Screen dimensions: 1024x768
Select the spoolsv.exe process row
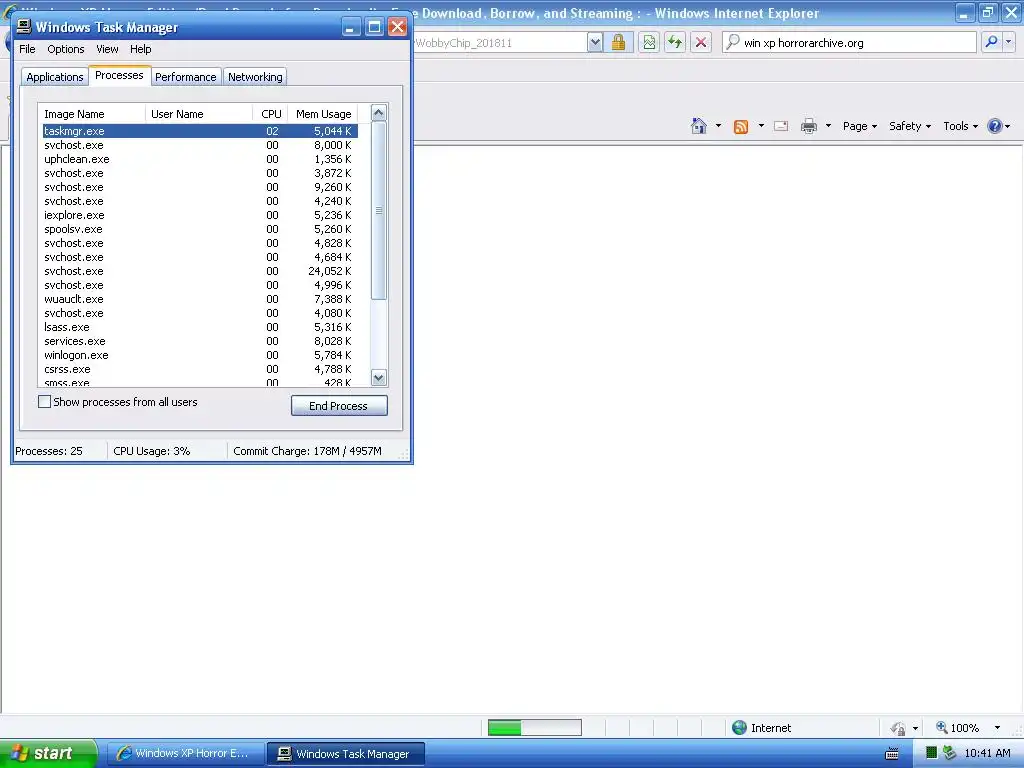[x=200, y=229]
